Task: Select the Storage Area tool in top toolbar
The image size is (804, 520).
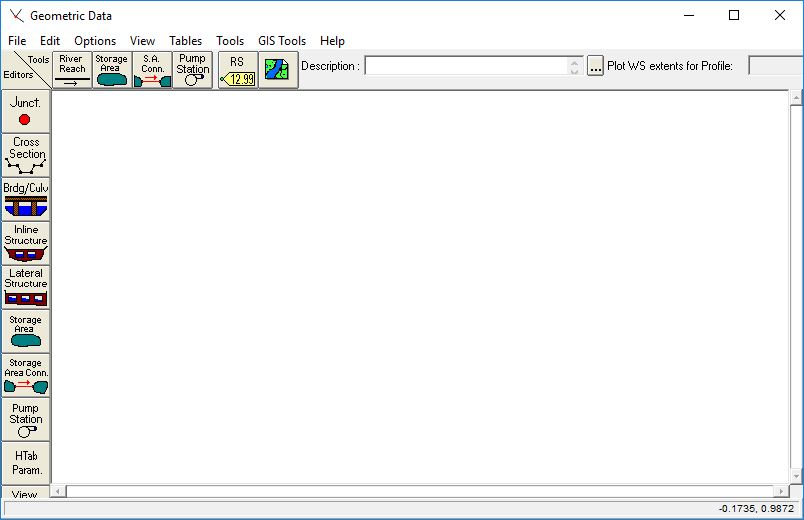Action: tap(112, 70)
